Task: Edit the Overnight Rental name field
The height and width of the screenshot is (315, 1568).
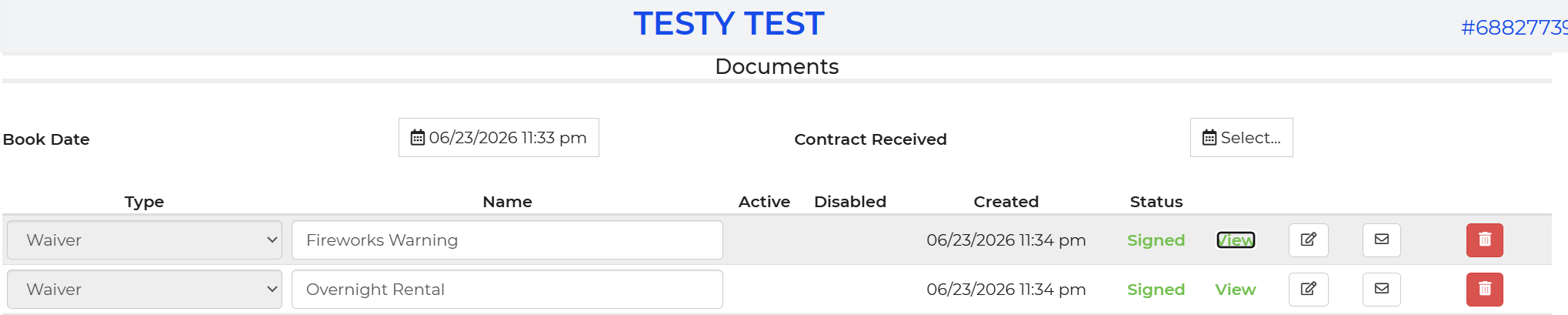Action: pos(507,290)
